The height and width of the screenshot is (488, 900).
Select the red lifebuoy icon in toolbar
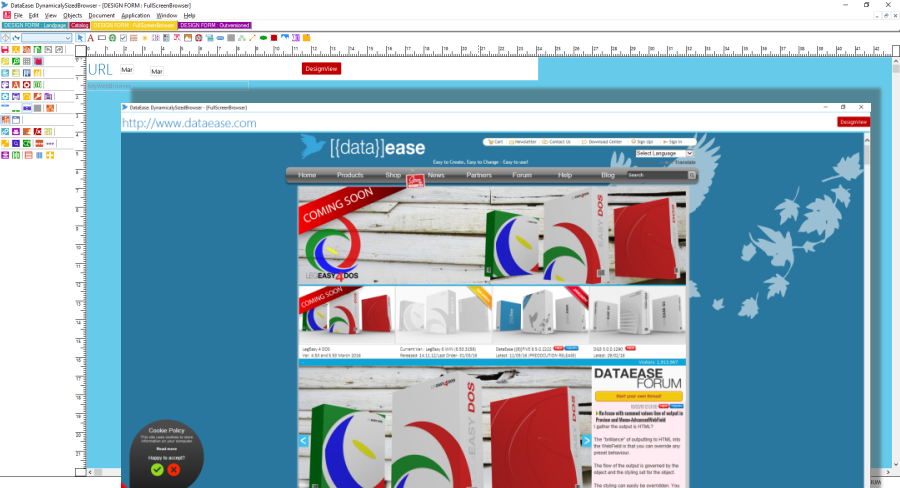(199, 38)
